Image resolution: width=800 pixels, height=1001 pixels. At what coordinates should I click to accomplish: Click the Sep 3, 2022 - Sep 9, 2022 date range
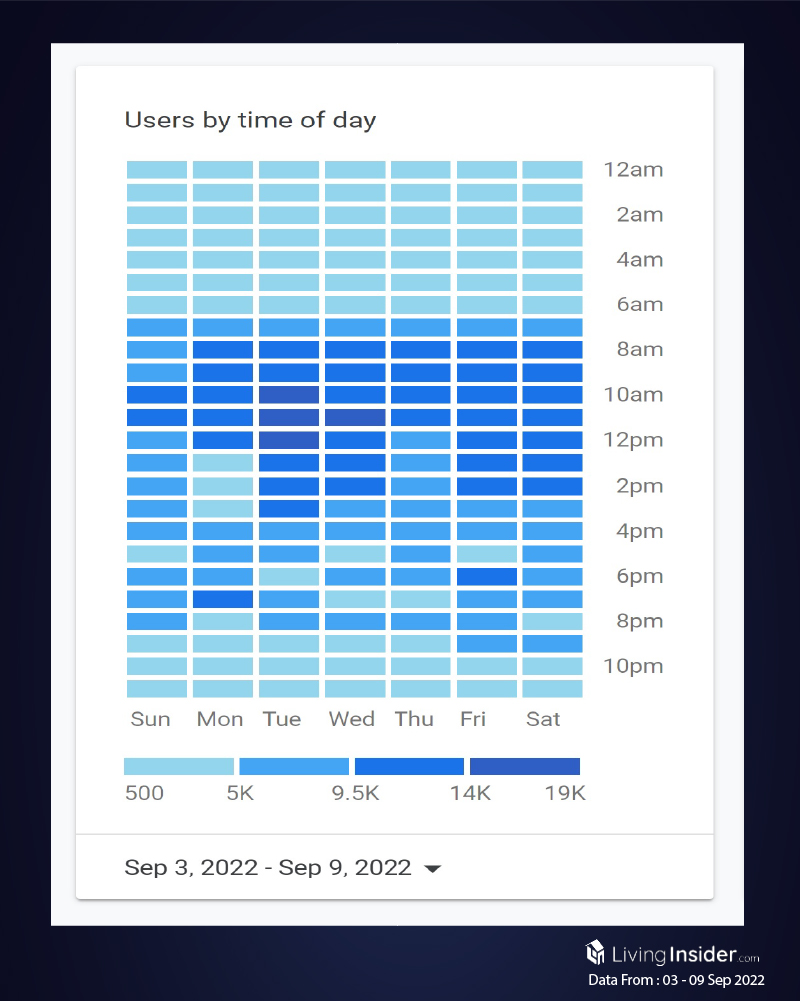pyautogui.click(x=267, y=868)
